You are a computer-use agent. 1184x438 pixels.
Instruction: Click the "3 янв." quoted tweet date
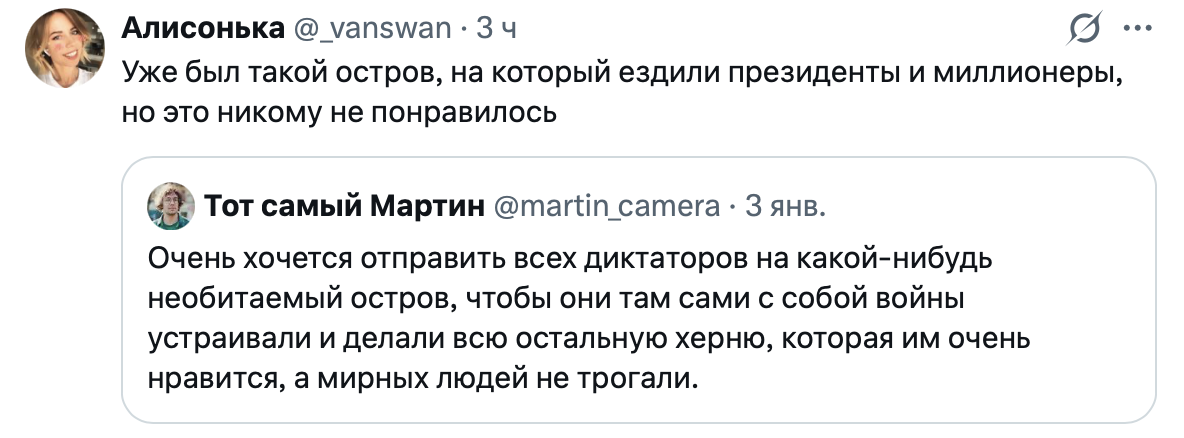pos(787,206)
